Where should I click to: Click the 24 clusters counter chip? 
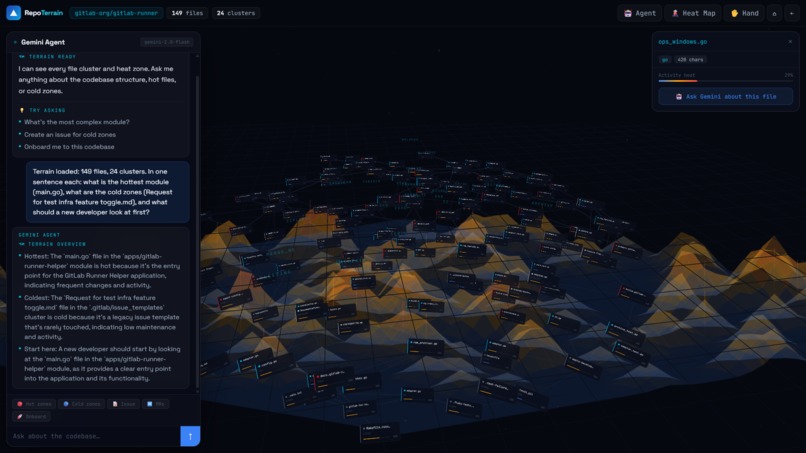[235, 13]
